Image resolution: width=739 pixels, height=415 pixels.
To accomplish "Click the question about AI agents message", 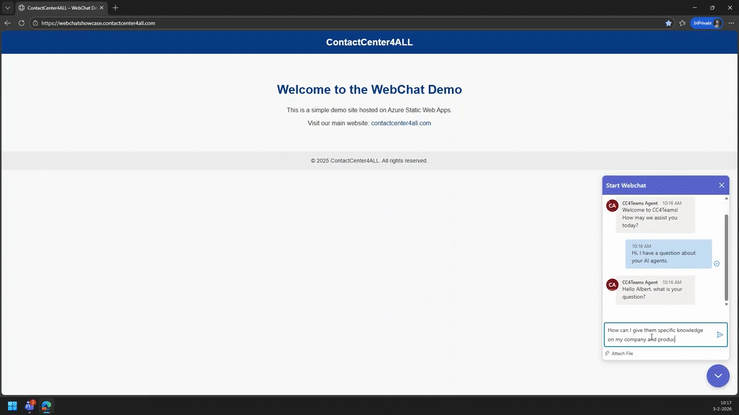I will (x=668, y=254).
